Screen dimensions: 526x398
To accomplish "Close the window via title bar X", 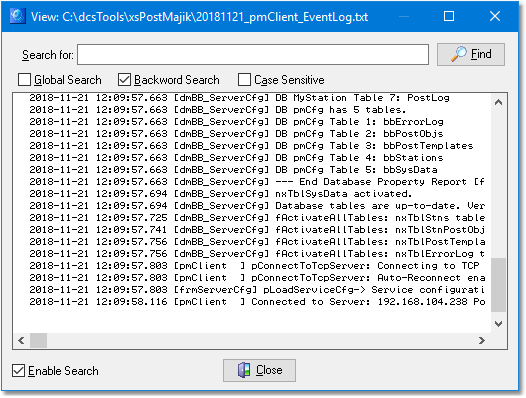I will 495,16.
